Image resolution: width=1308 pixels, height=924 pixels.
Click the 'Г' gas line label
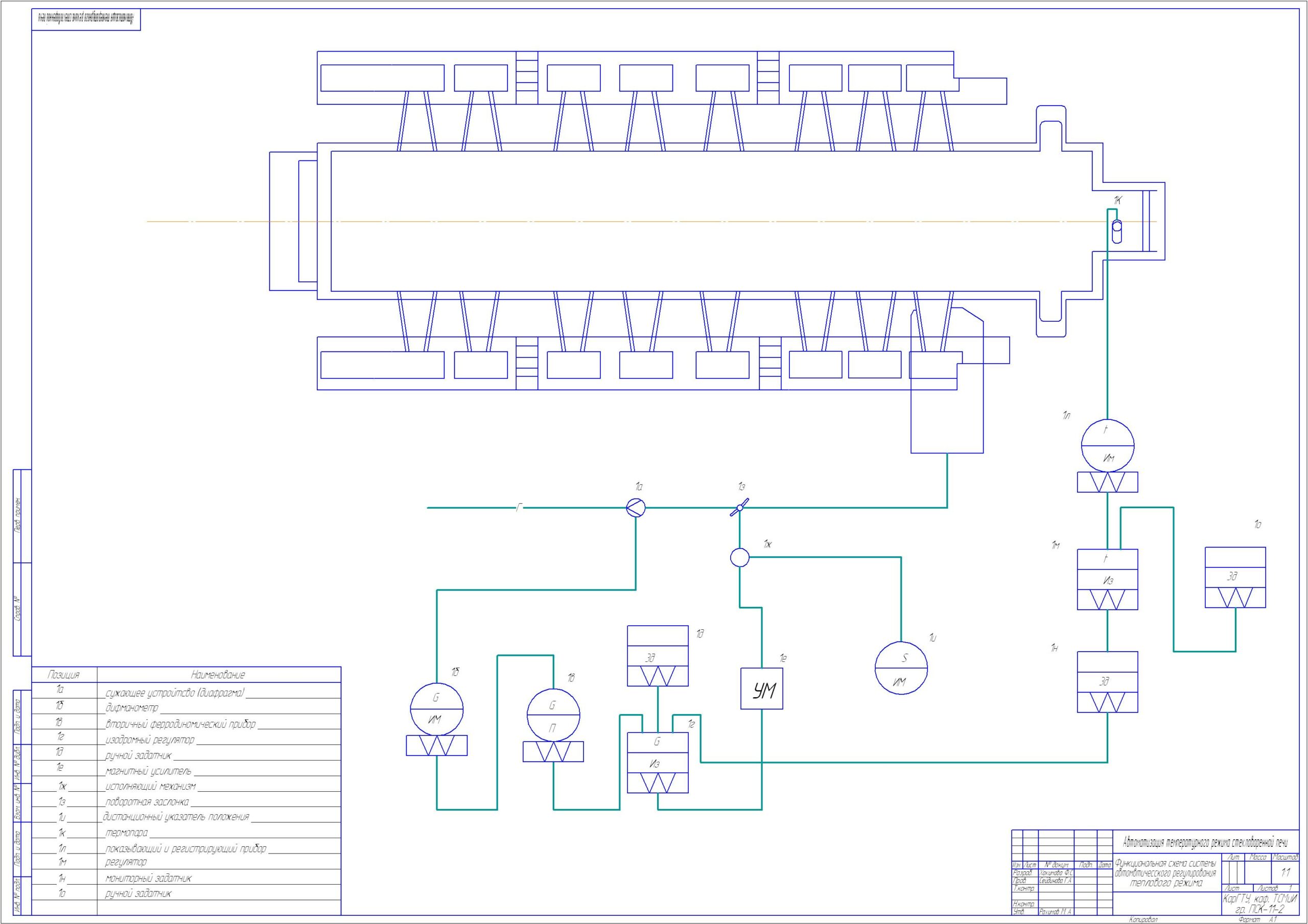(x=519, y=507)
